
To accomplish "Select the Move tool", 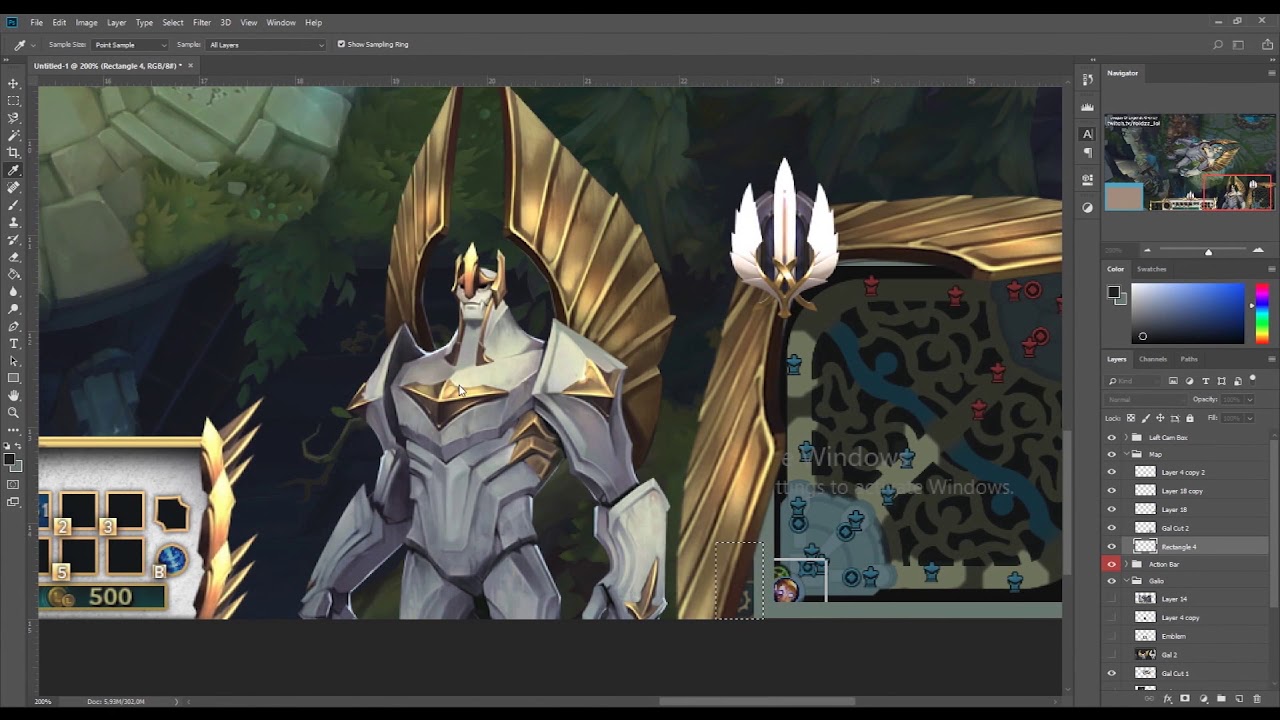I will [14, 83].
